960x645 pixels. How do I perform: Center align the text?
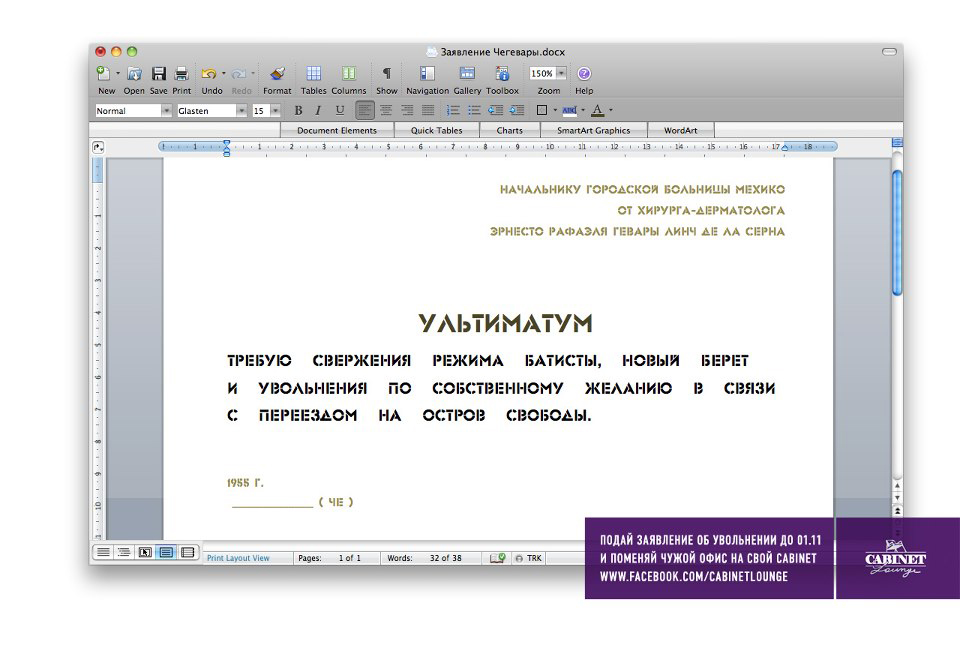coord(386,111)
